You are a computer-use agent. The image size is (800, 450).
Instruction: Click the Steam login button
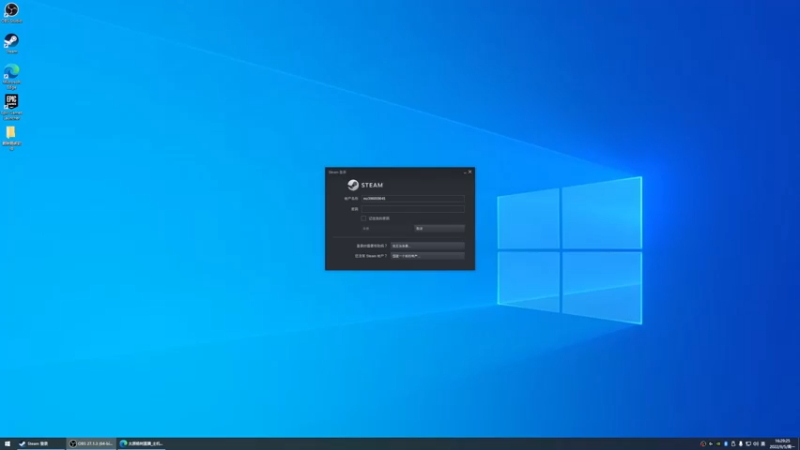387,229
